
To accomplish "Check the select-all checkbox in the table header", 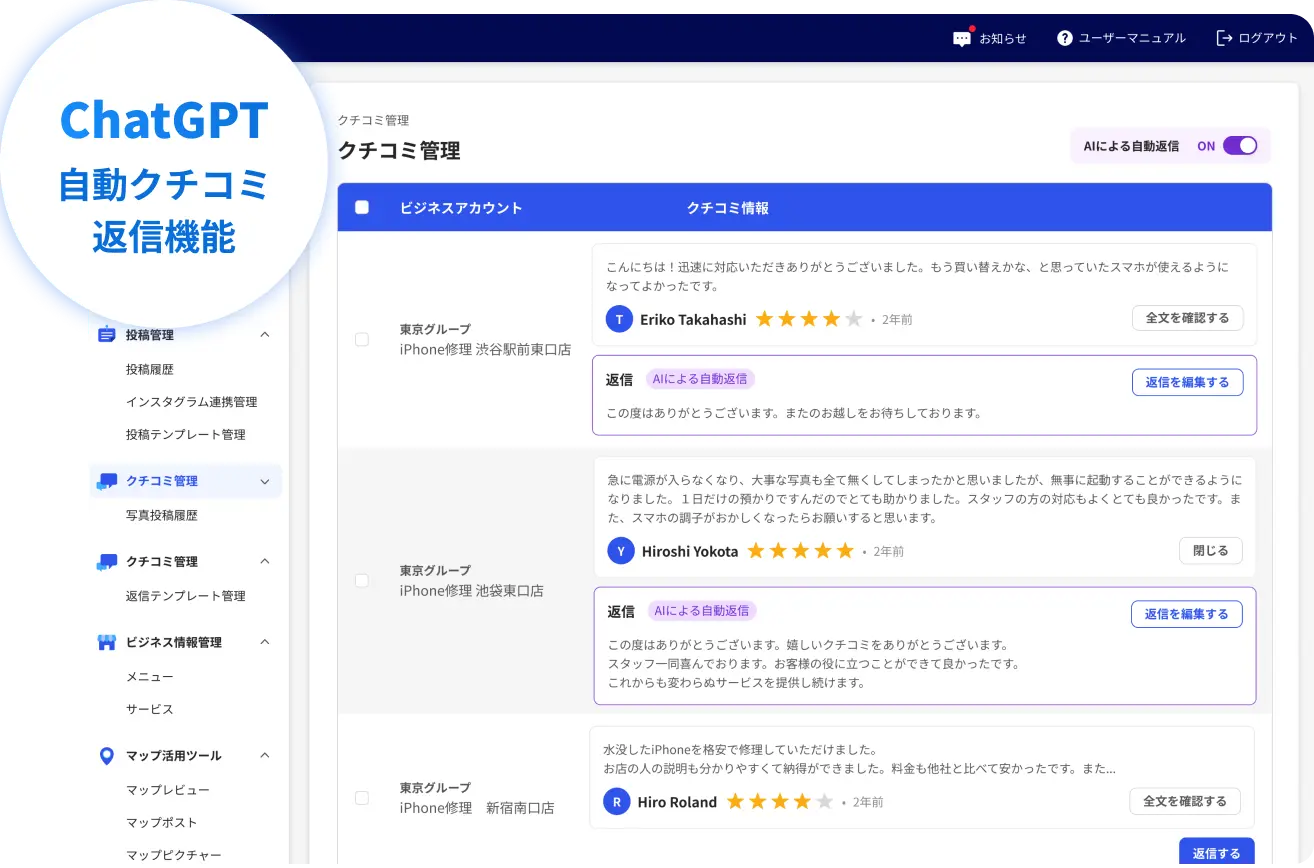I will (362, 207).
